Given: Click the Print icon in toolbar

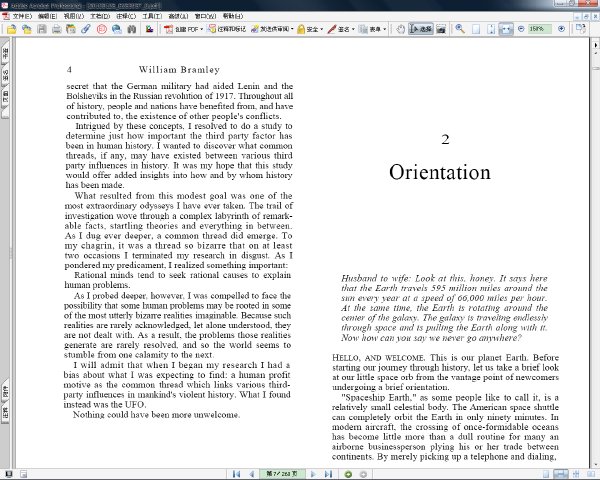Looking at the screenshot, I should (x=57, y=29).
